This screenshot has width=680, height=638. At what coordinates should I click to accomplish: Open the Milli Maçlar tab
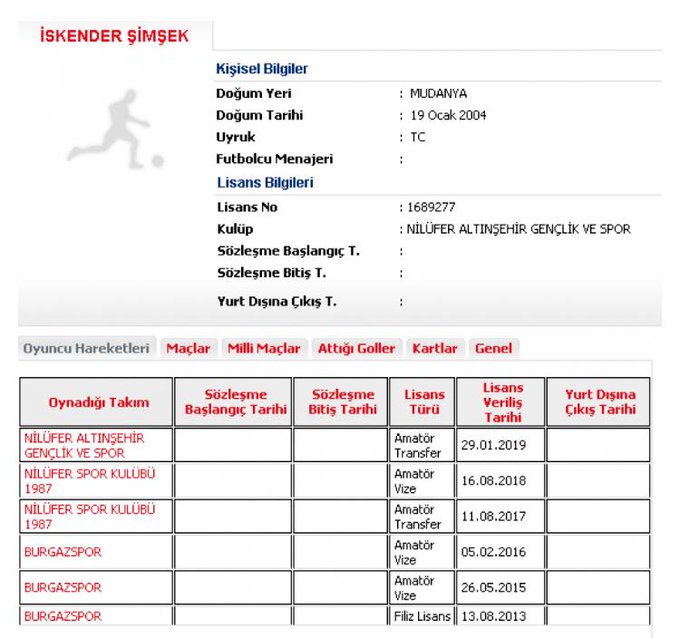(x=264, y=348)
